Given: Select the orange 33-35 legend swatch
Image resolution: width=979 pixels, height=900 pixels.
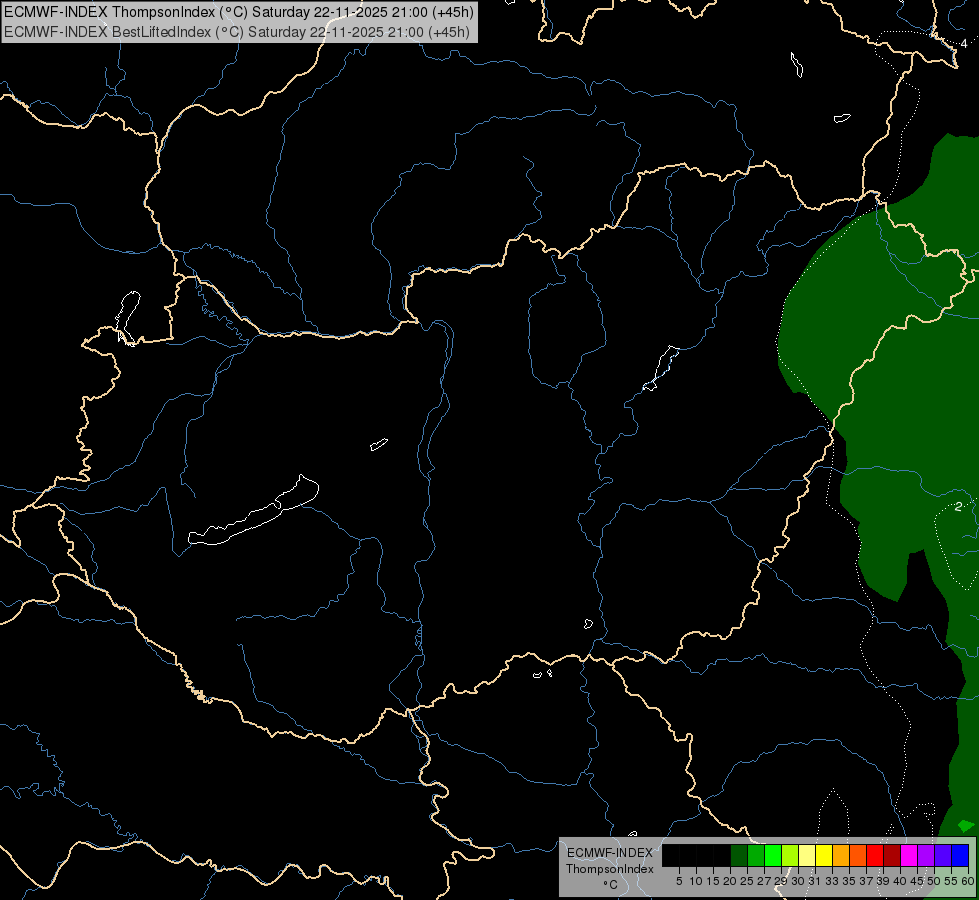Looking at the screenshot, I should 841,855.
